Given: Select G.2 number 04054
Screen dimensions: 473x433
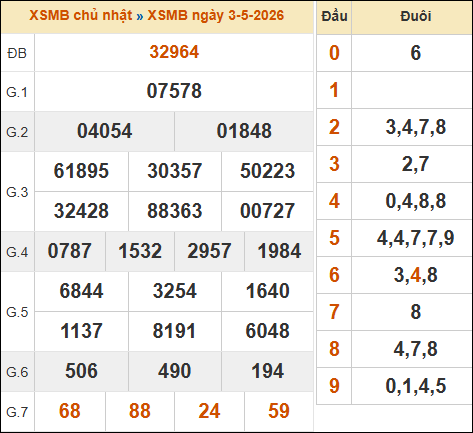Looking at the screenshot, I should (x=105, y=131).
